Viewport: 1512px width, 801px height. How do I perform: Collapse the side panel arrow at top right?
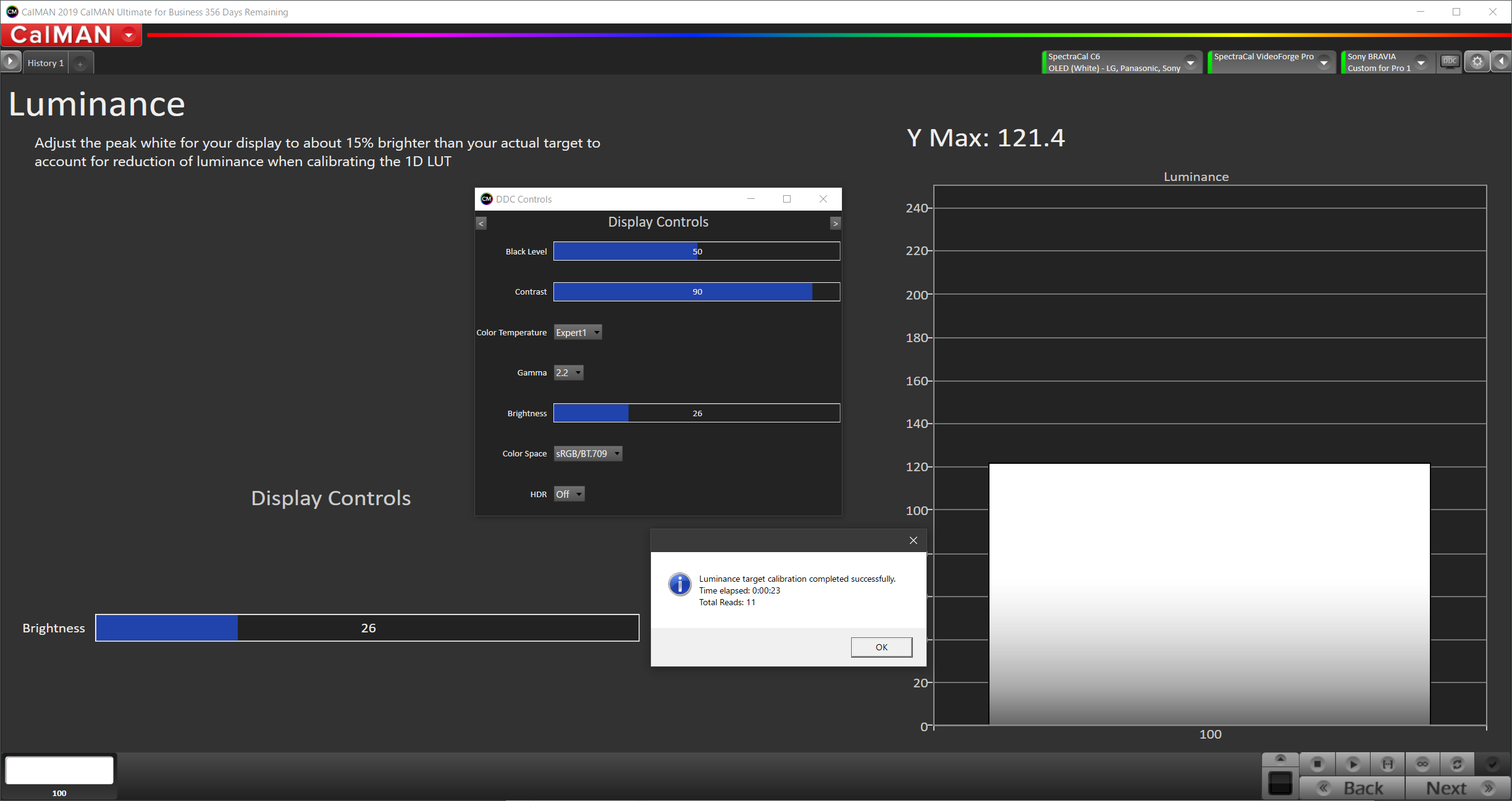[1501, 62]
